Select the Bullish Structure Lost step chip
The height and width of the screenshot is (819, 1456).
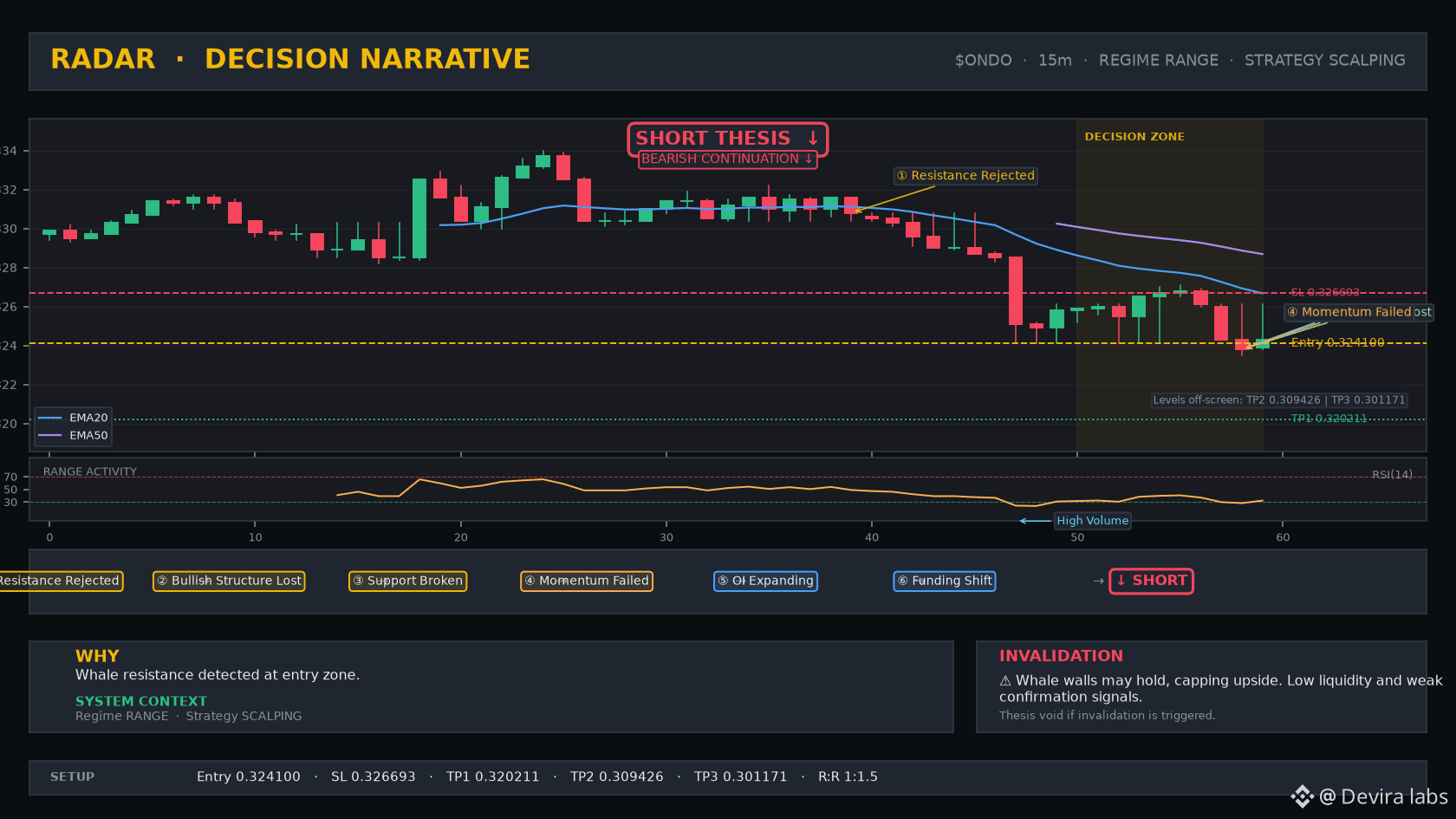(x=229, y=582)
